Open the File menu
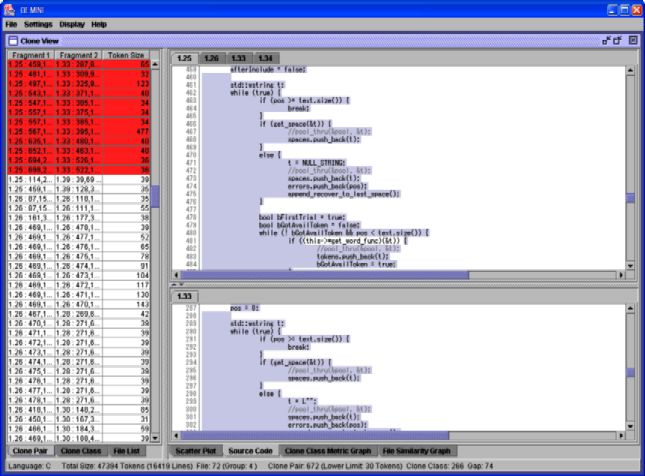This screenshot has width=645, height=476. click(11, 23)
